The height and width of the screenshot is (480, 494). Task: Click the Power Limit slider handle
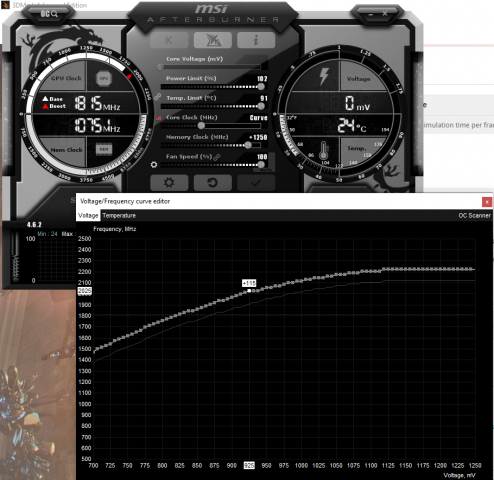261,87
